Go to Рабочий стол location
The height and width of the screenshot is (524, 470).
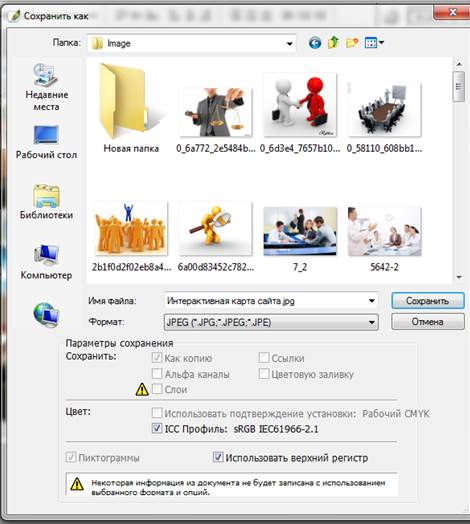pyautogui.click(x=46, y=143)
